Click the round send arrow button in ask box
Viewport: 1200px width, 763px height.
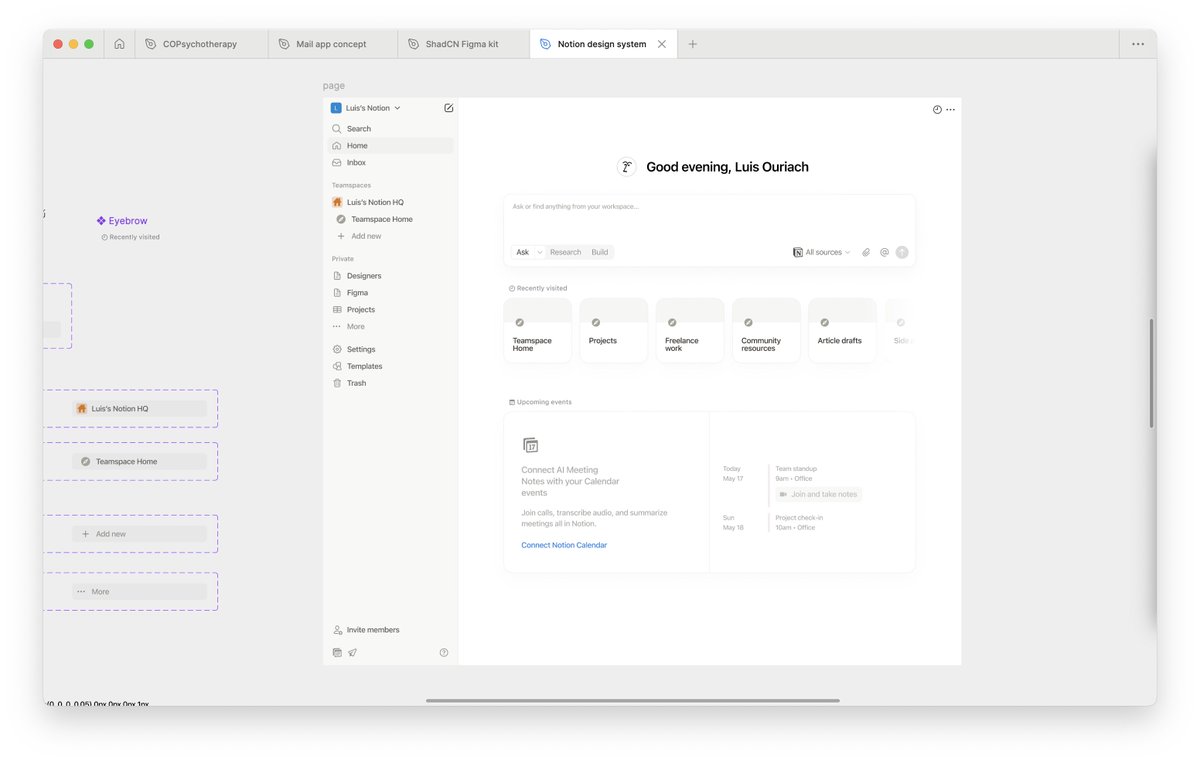902,253
